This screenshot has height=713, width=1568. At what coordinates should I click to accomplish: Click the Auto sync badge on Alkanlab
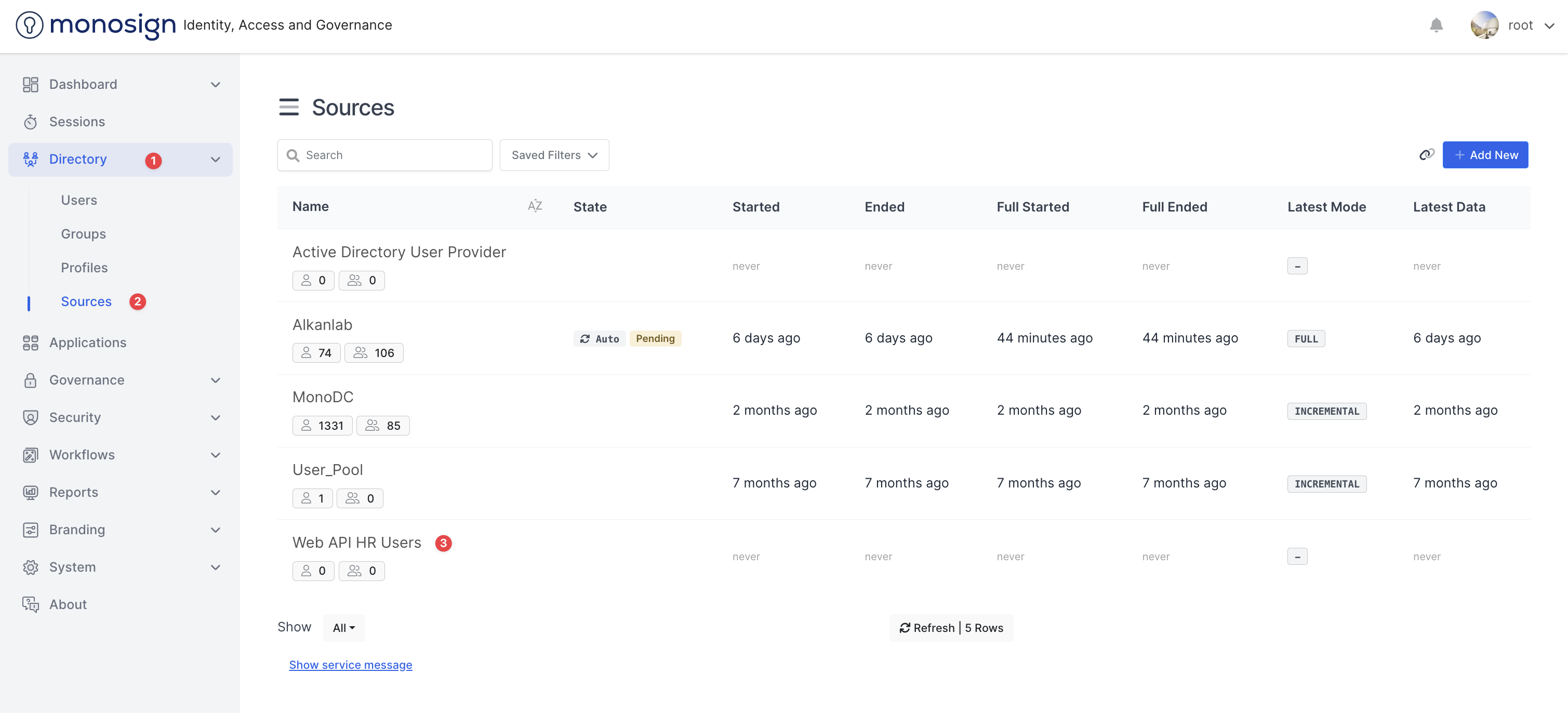[x=599, y=338]
